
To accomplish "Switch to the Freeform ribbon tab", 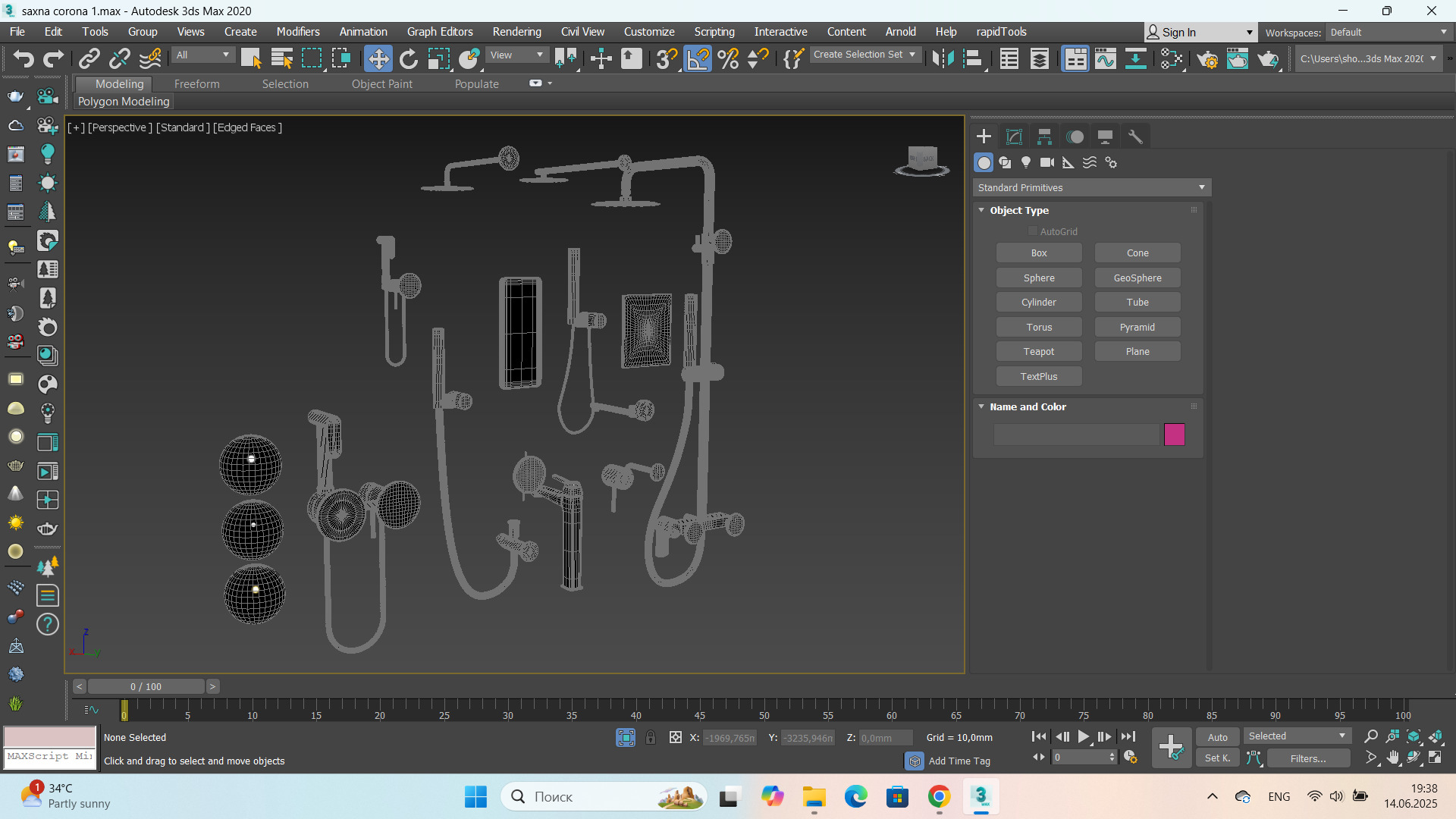I will pyautogui.click(x=197, y=84).
